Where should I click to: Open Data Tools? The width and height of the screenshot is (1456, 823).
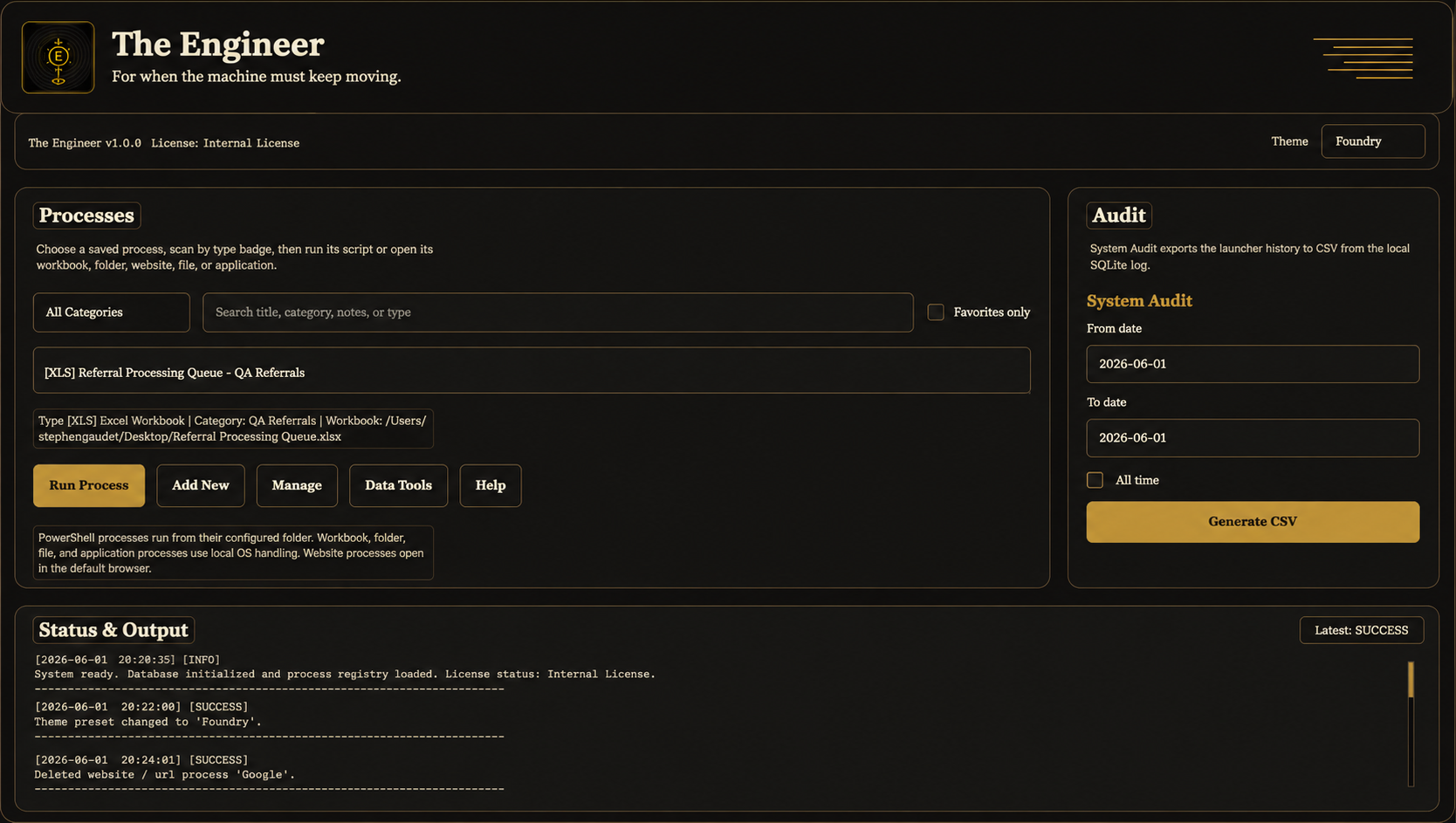pos(398,485)
